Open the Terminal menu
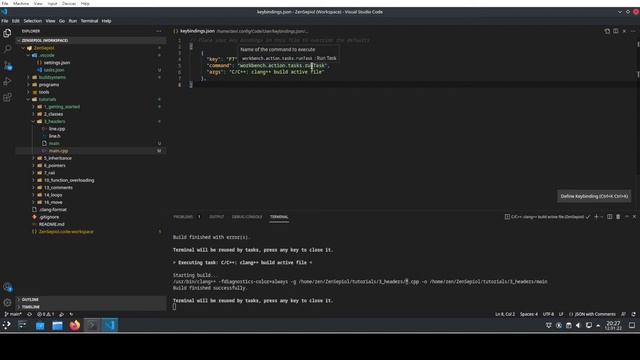Screen dimensions: 640x360 89,21
